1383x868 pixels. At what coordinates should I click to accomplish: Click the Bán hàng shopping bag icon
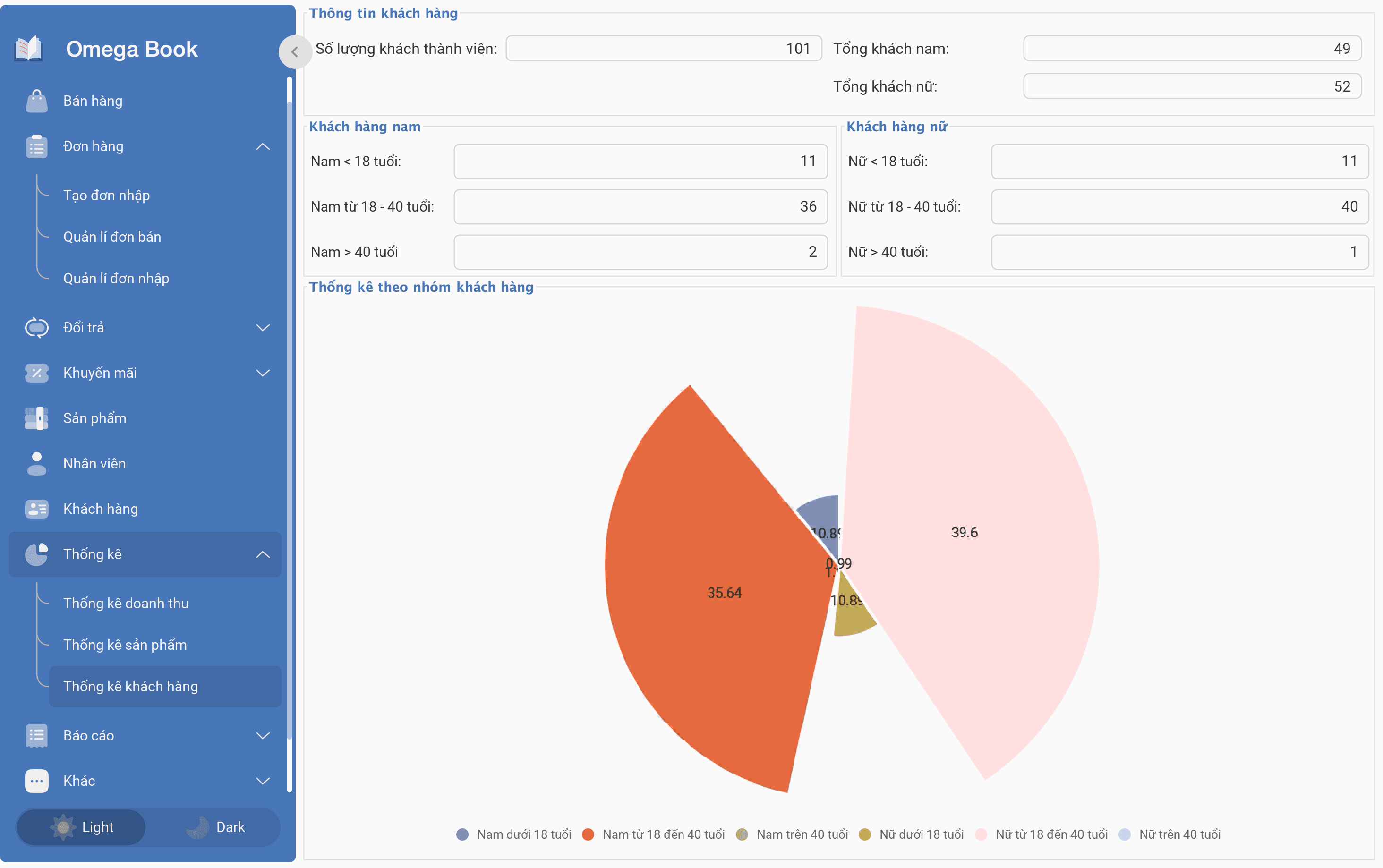tap(37, 101)
